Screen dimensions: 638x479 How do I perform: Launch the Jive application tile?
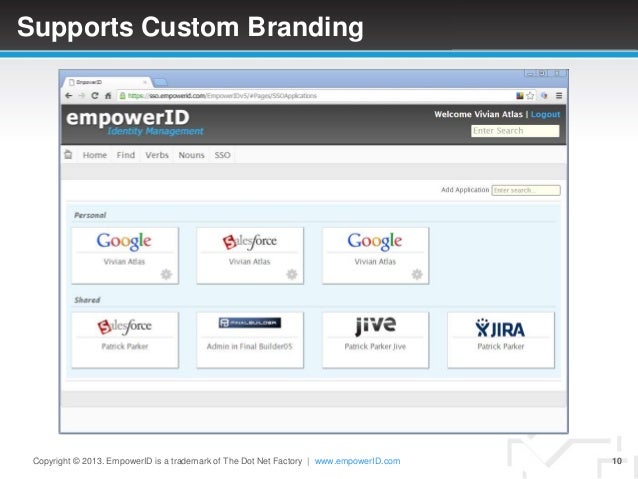375,340
